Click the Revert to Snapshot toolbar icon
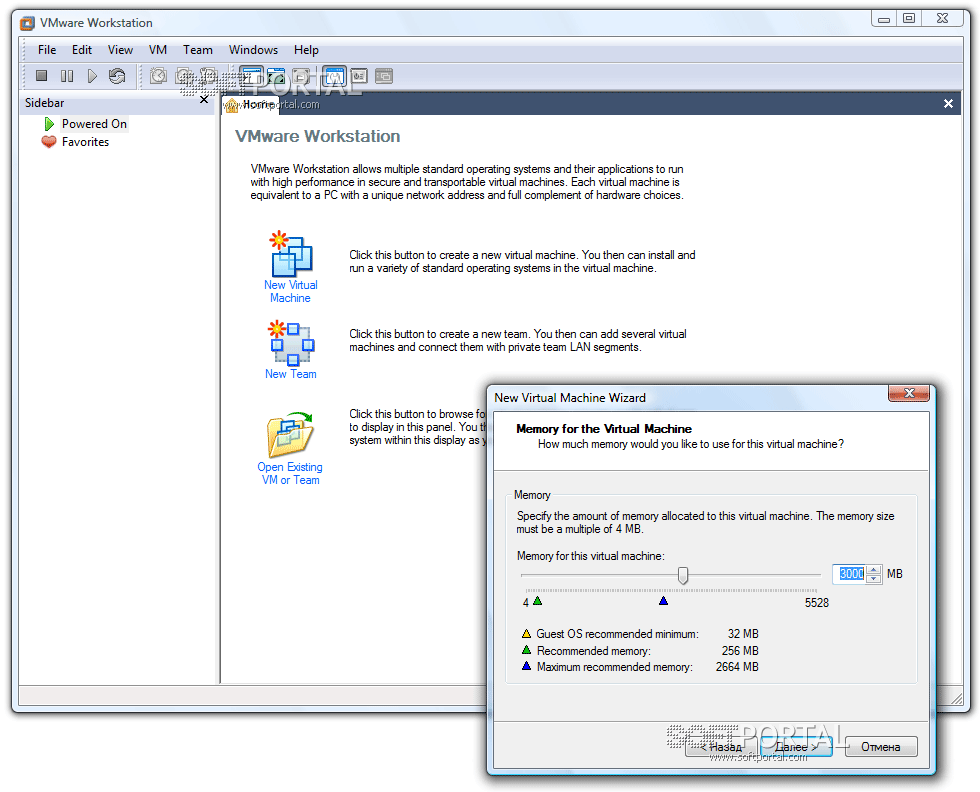 click(x=184, y=76)
